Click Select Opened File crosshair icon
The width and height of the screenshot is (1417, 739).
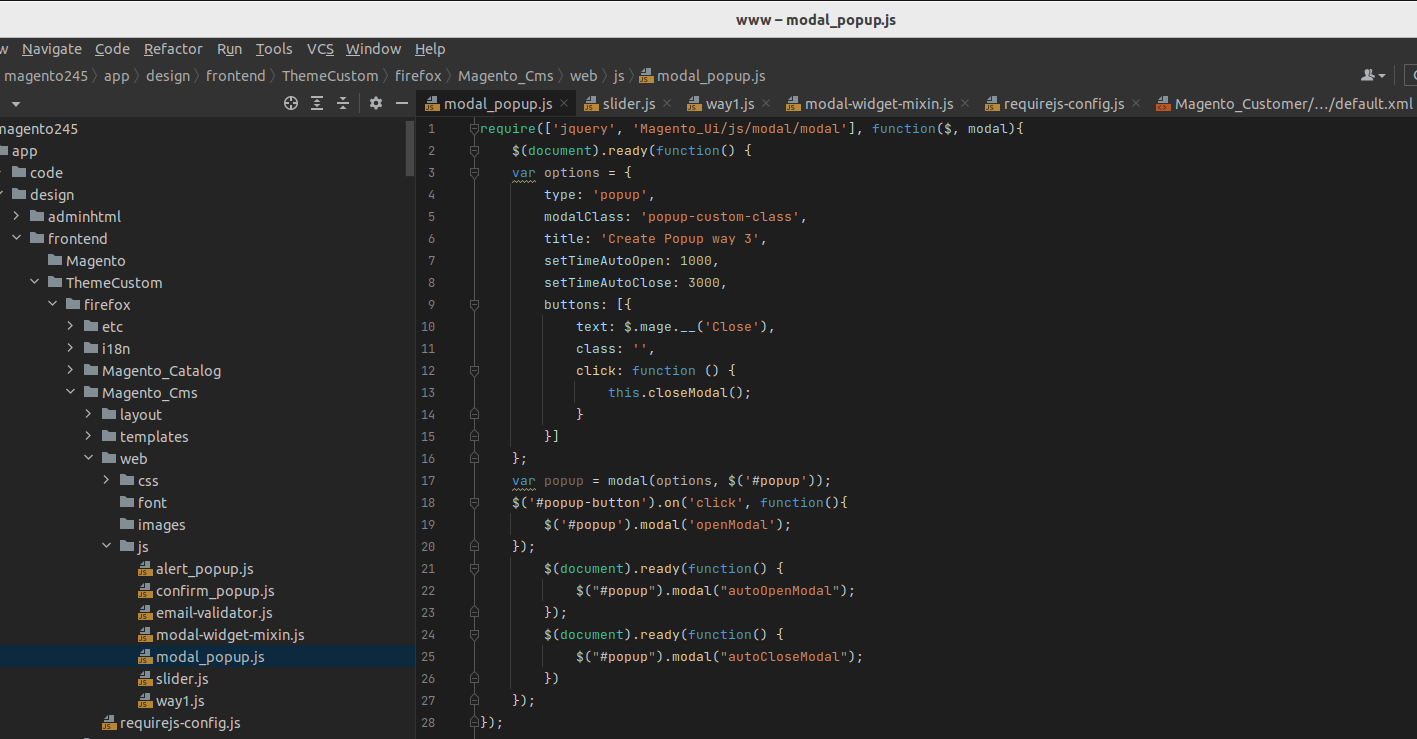[291, 103]
